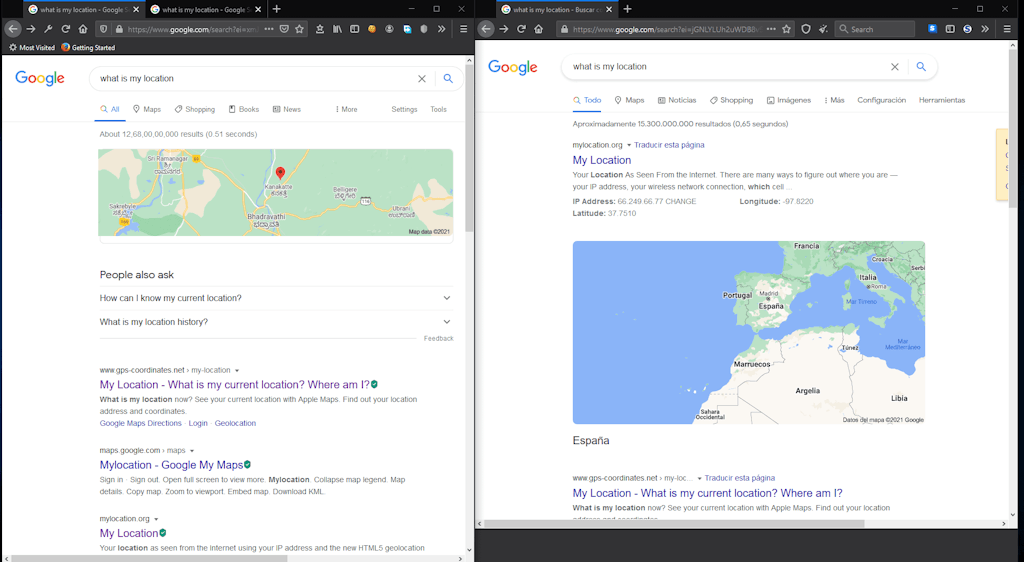Bookmark this page in the left window
The width and height of the screenshot is (1024, 562).
coord(300,29)
